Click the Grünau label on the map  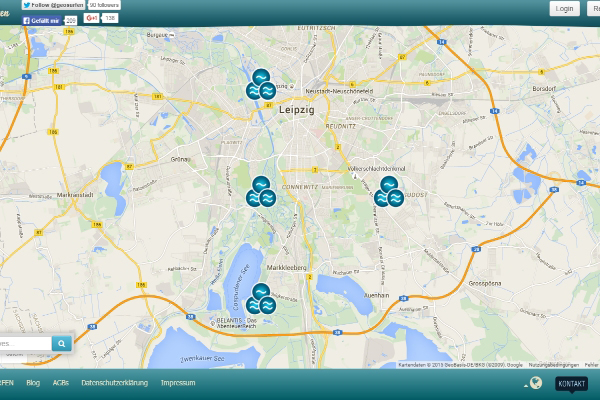(181, 159)
